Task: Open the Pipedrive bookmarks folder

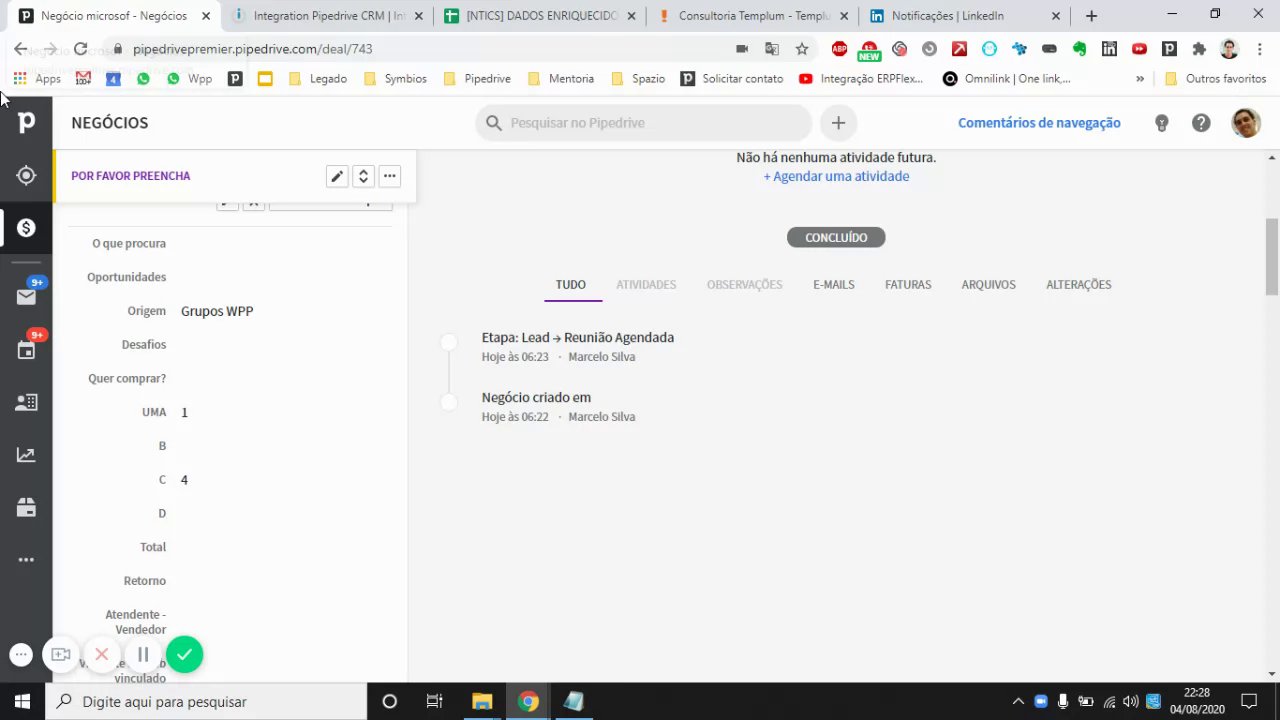Action: (x=477, y=78)
